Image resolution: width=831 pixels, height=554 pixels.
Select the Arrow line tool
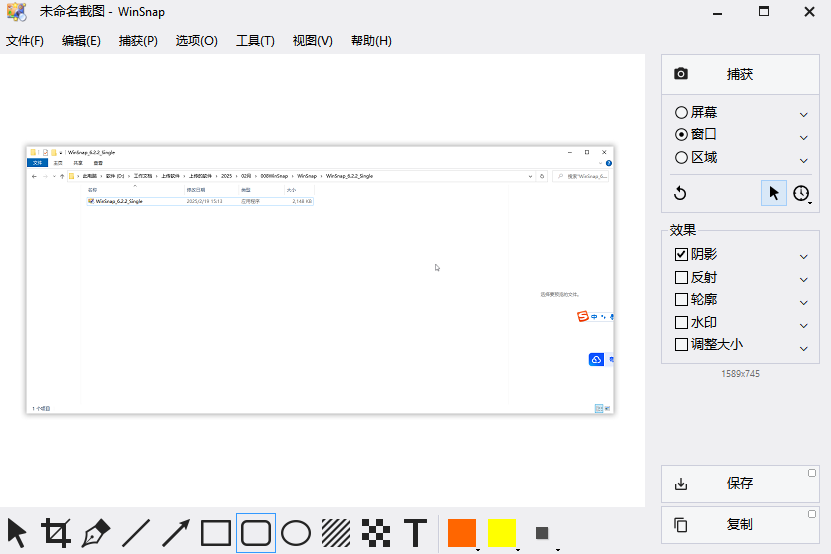tap(175, 533)
